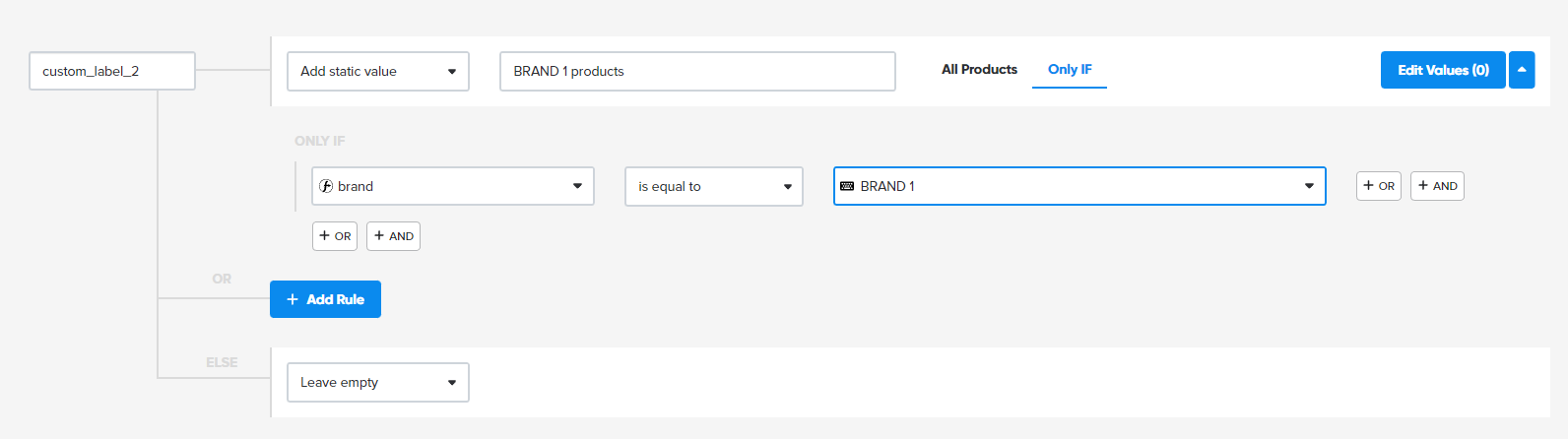Image resolution: width=1568 pixels, height=439 pixels.
Task: Click the plus icon on Add Rule
Action: point(292,299)
